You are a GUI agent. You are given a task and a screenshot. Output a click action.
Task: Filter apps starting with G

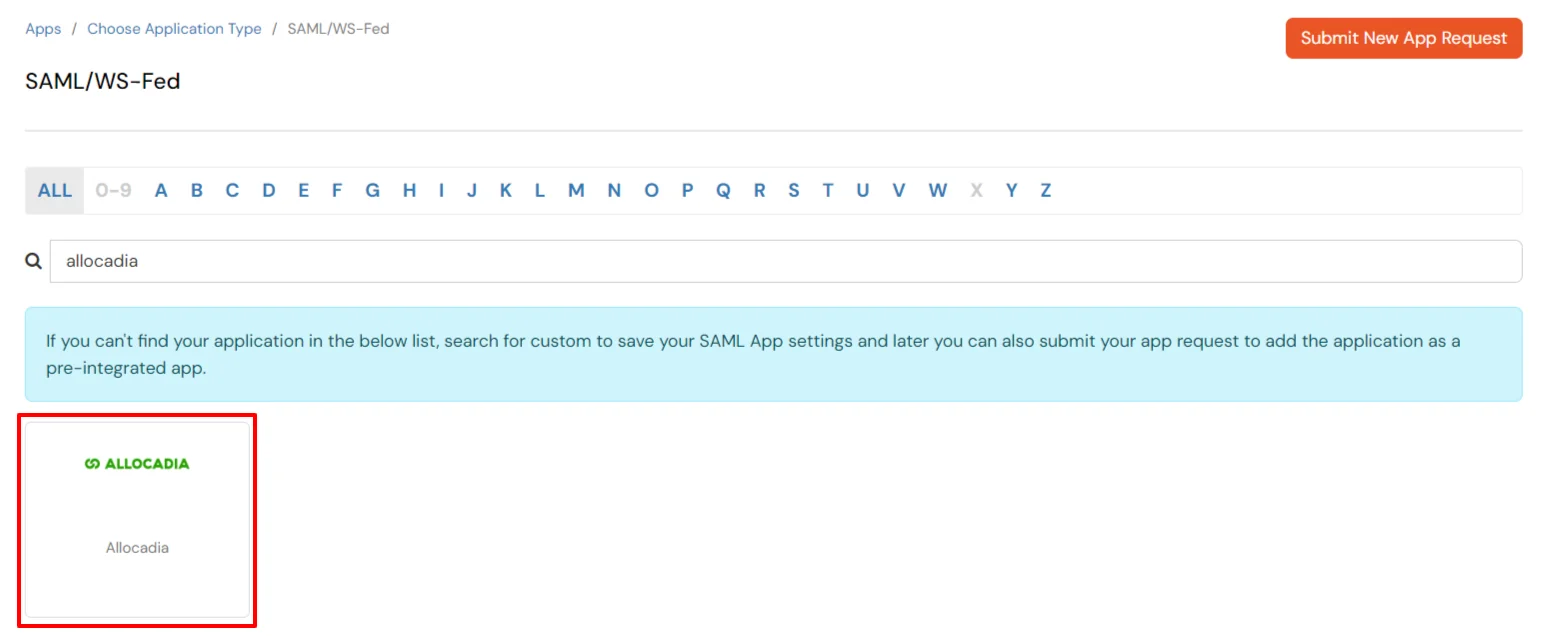(372, 190)
